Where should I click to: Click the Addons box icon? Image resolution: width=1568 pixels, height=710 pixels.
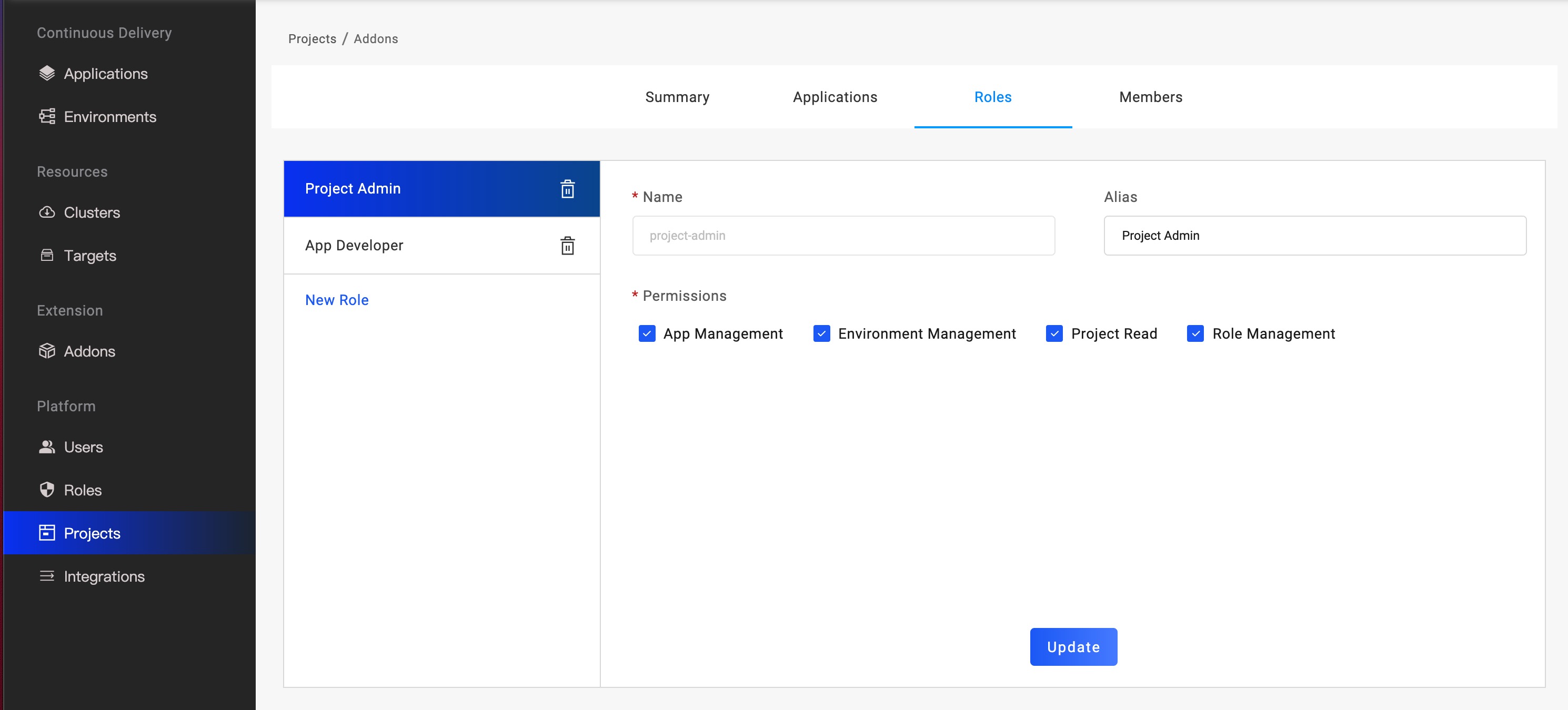tap(47, 351)
